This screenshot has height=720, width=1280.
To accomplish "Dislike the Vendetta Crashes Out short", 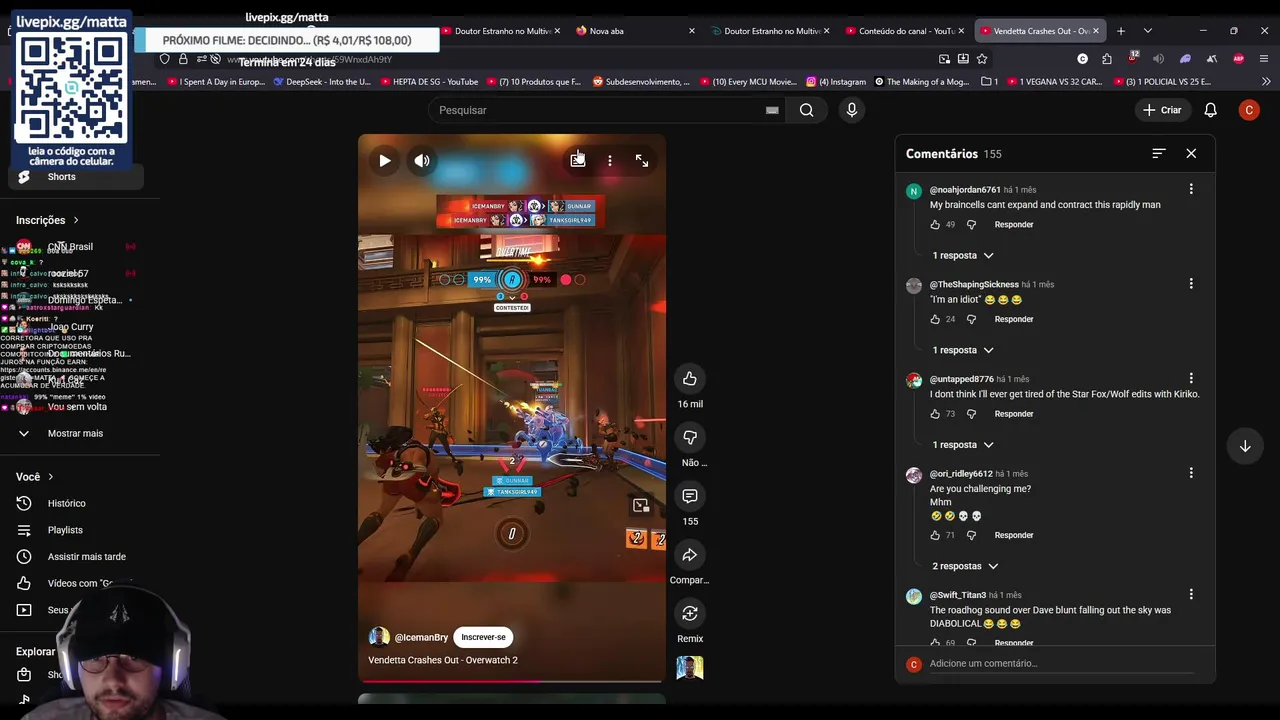I will point(690,437).
